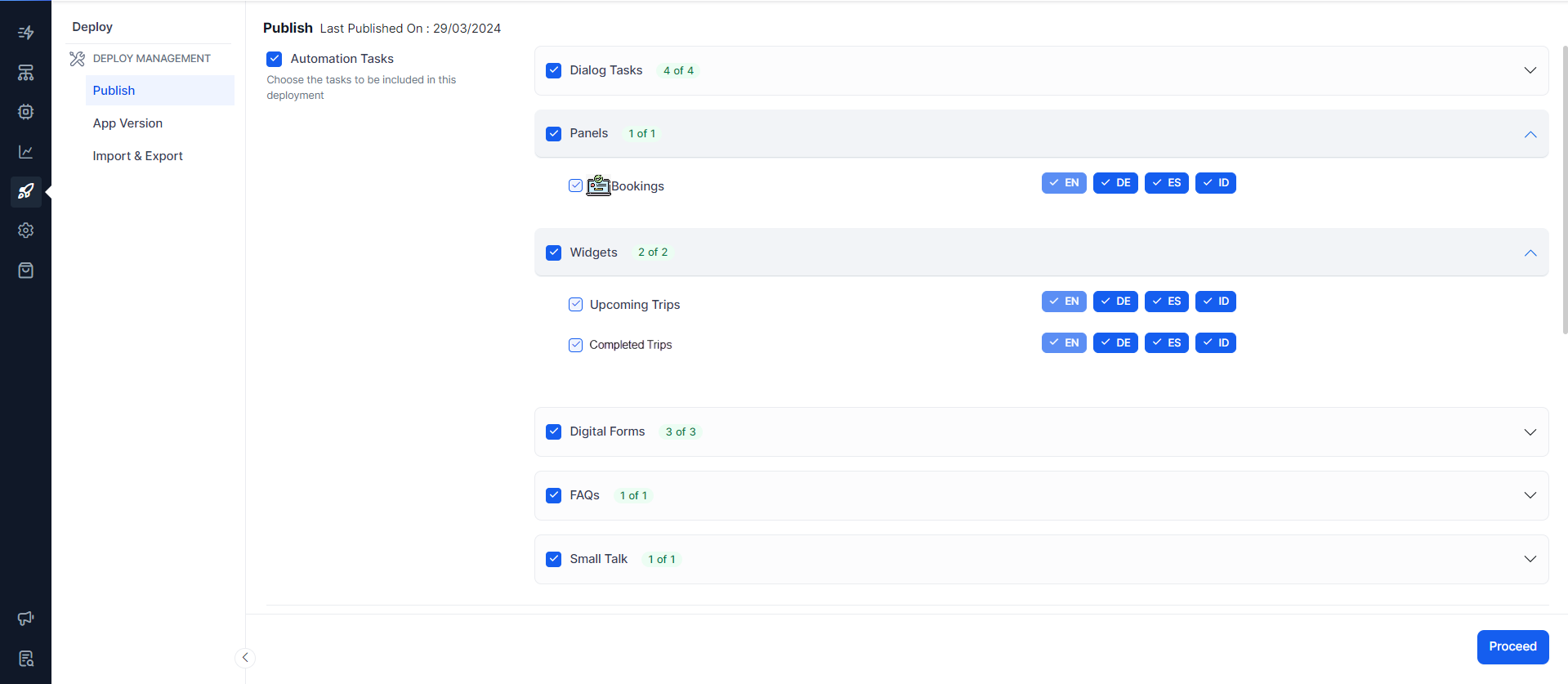Open the App Version menu item
Viewport: 1568px width, 684px height.
coord(127,123)
